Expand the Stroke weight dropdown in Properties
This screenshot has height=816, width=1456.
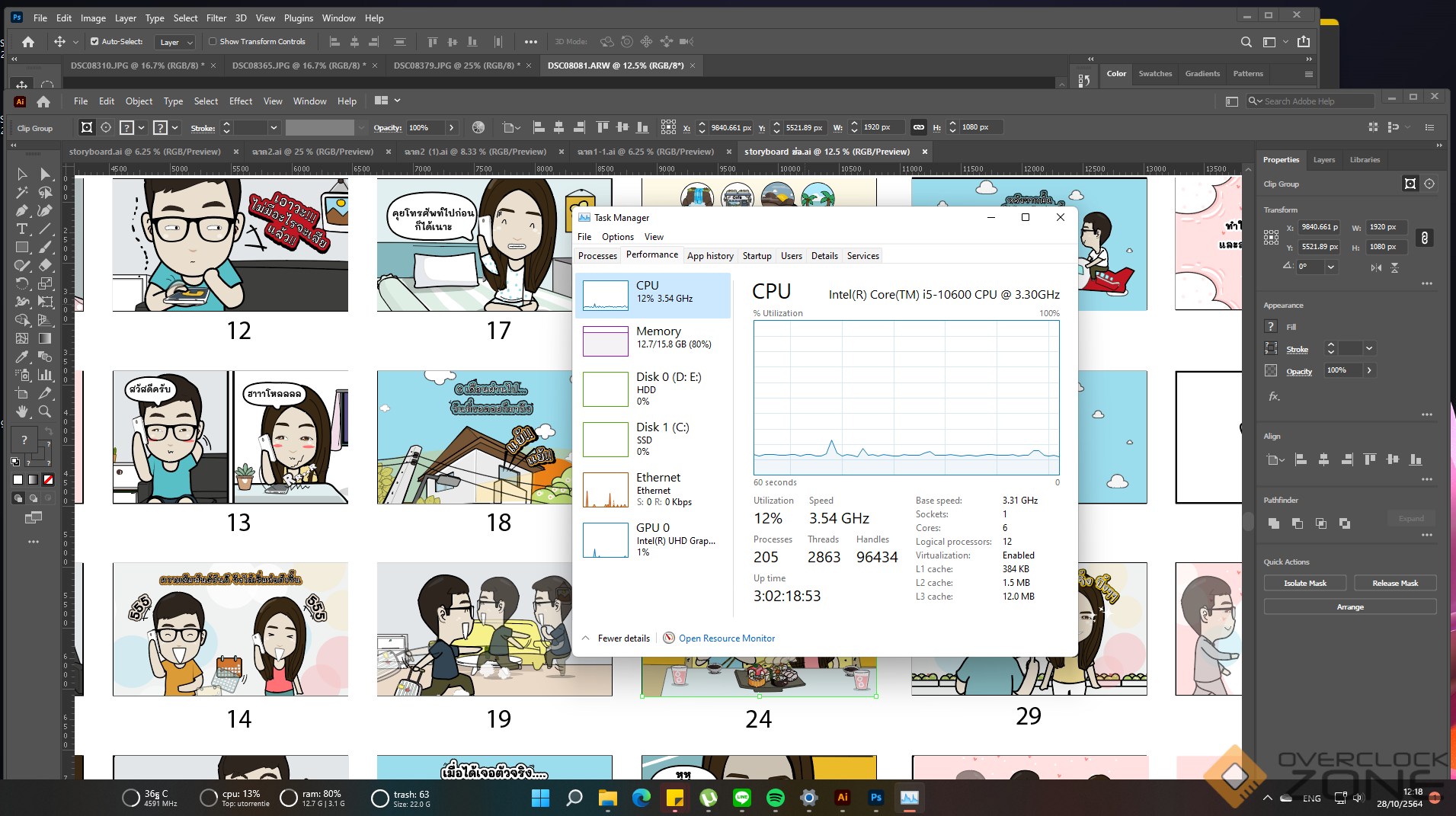coord(1369,348)
